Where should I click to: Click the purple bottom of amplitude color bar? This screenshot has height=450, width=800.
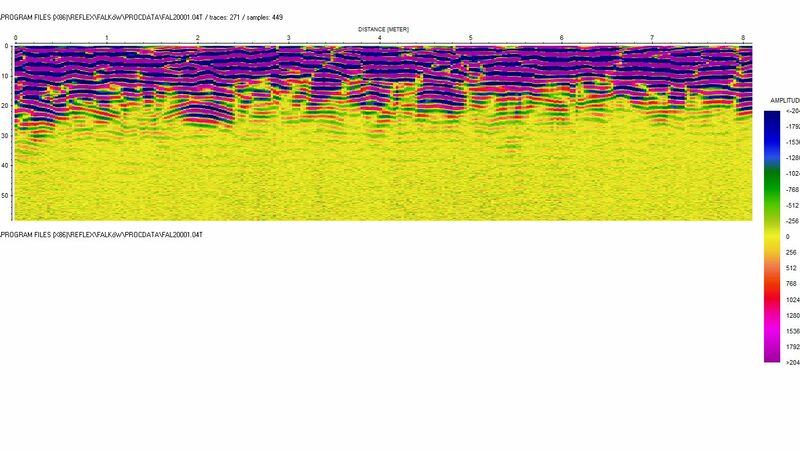[772, 350]
